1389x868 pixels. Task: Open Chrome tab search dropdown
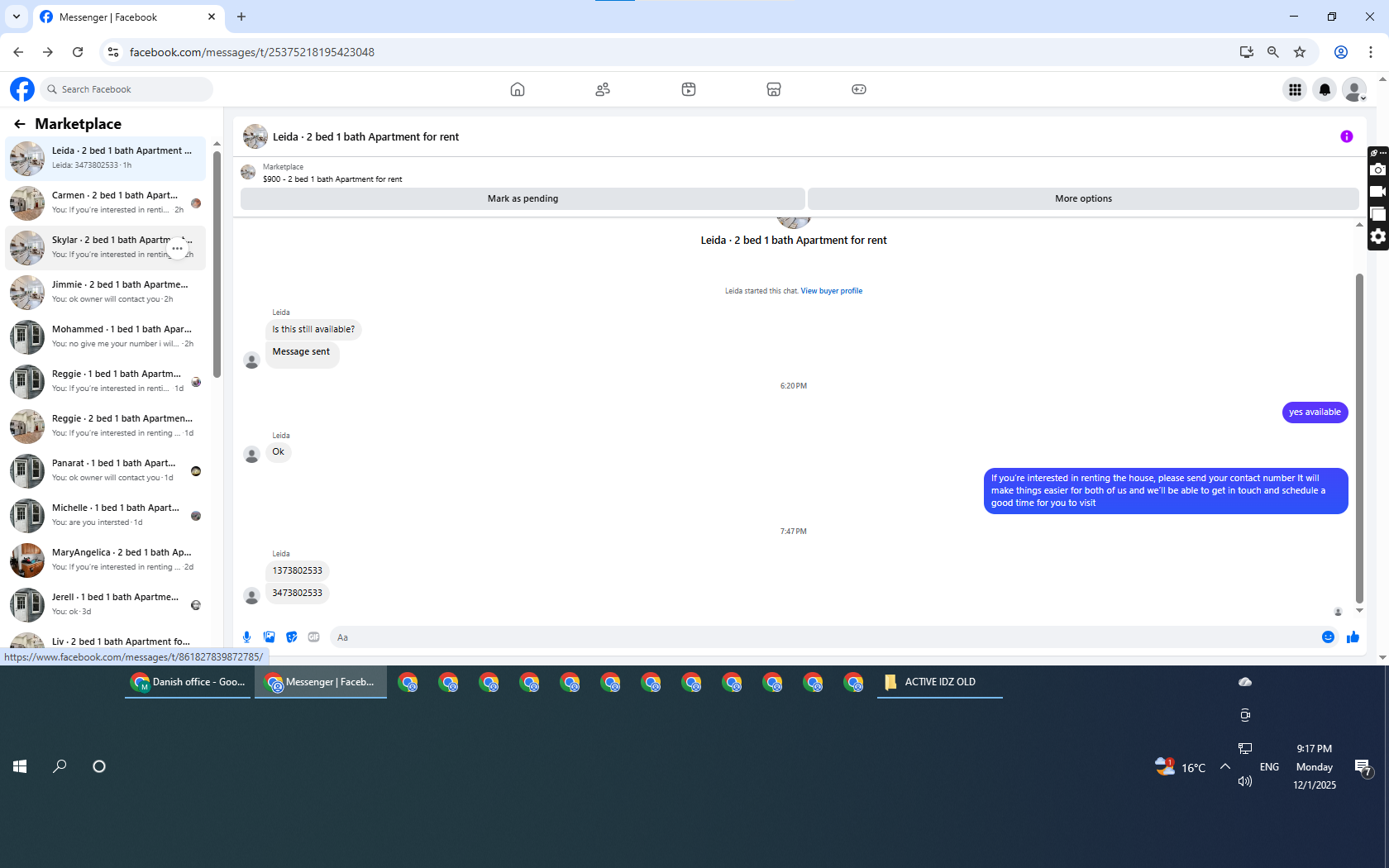[17, 17]
